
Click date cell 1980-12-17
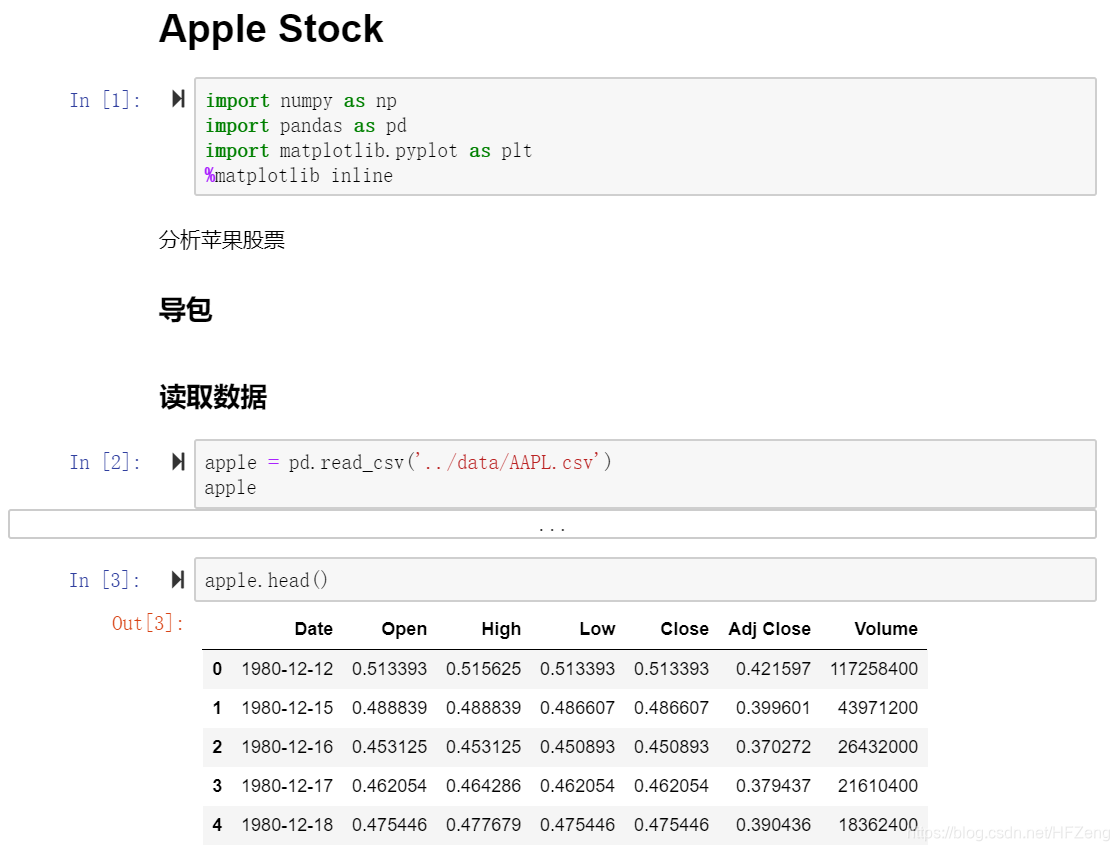(288, 786)
